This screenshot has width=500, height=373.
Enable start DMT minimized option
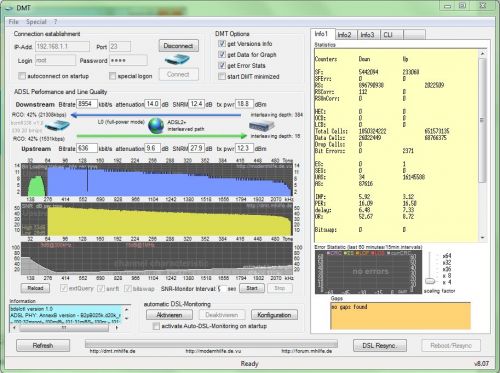(x=222, y=76)
